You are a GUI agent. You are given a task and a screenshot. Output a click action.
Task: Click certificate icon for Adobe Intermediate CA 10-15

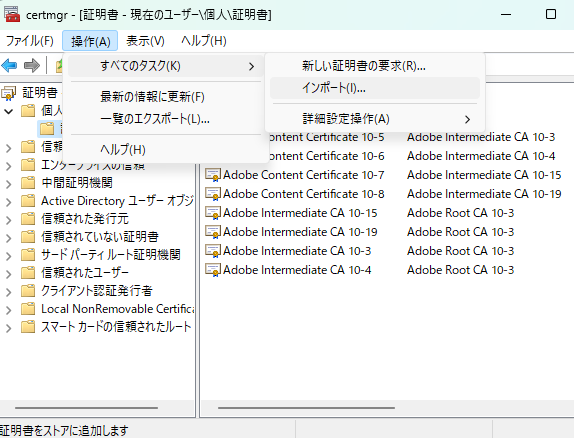pos(213,213)
